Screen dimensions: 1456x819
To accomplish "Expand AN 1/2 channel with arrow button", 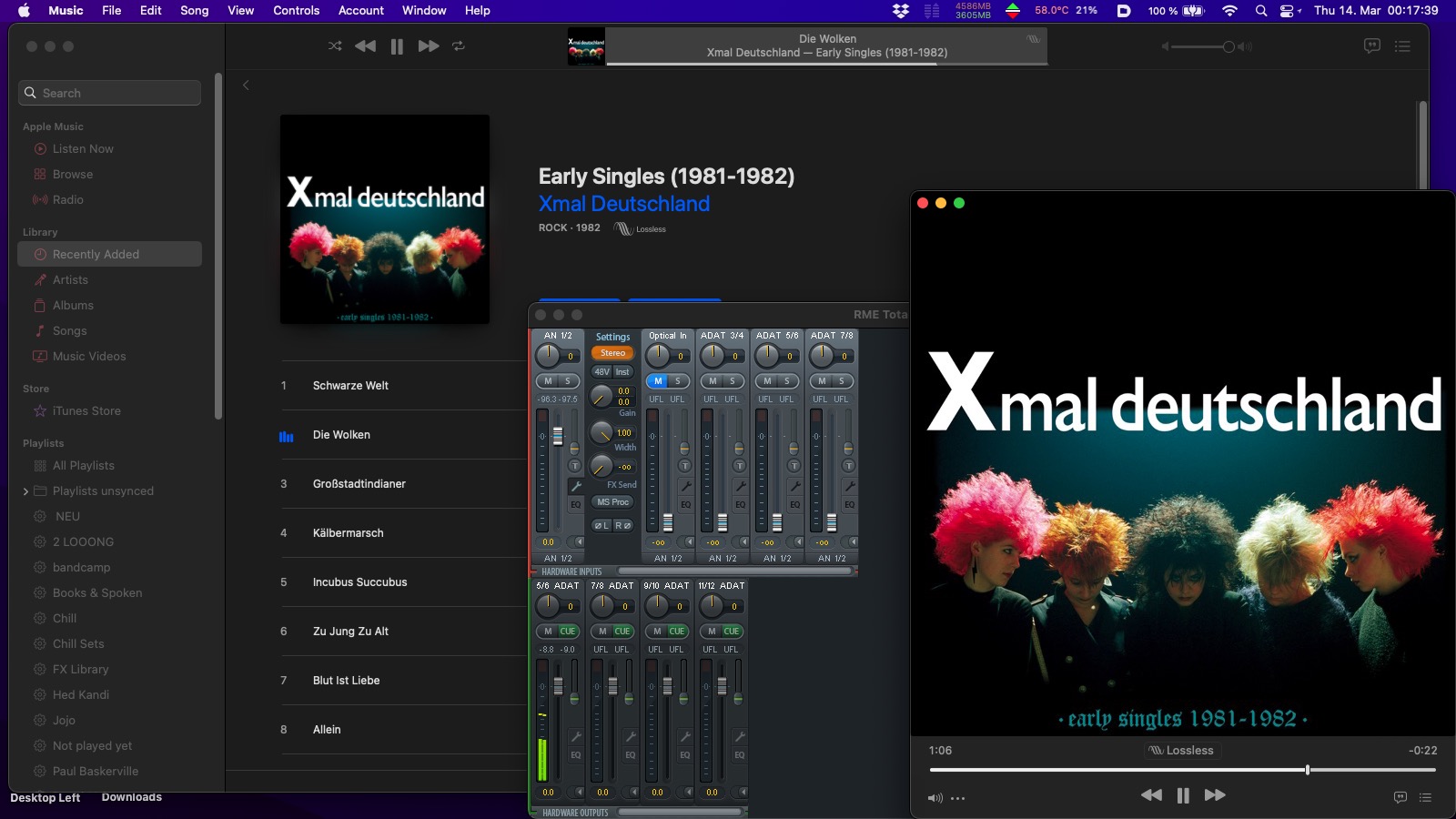I will click(x=579, y=542).
